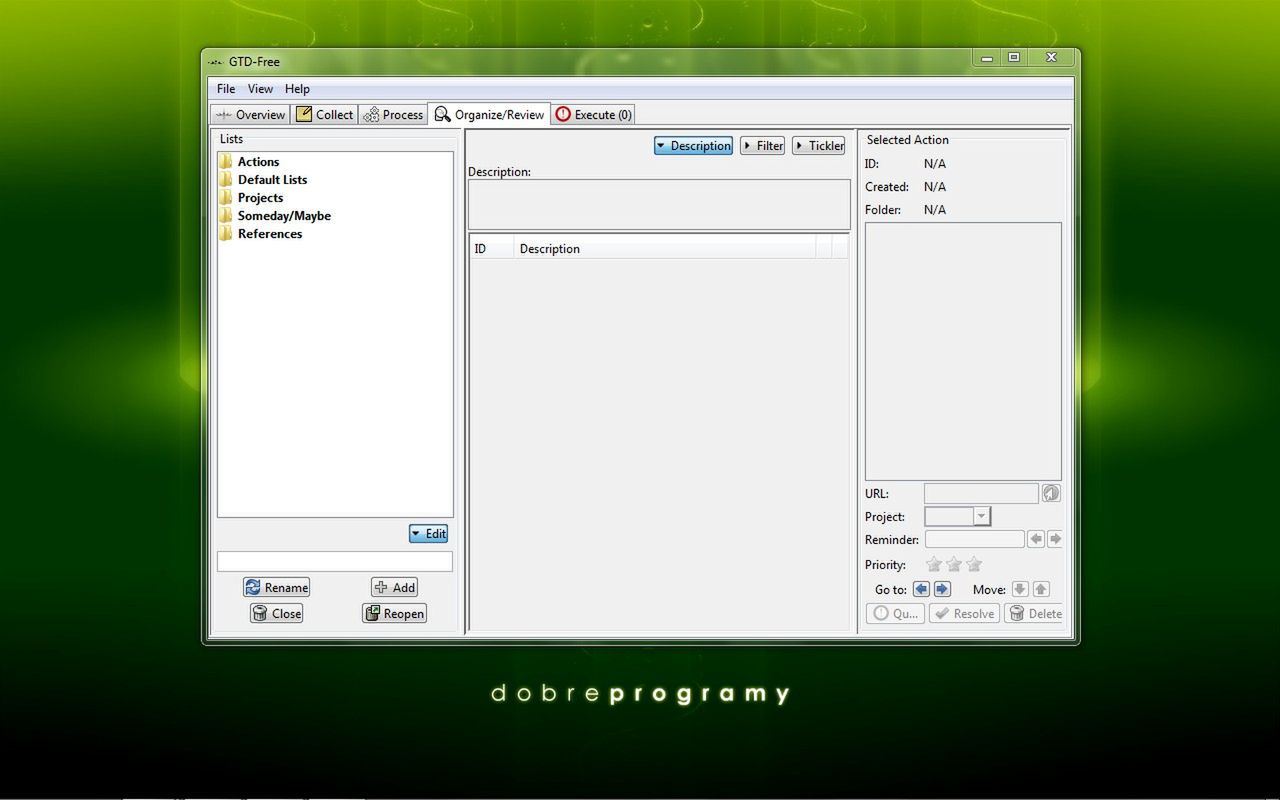Click the Resolve button
Viewport: 1280px width, 800px height.
(x=964, y=614)
